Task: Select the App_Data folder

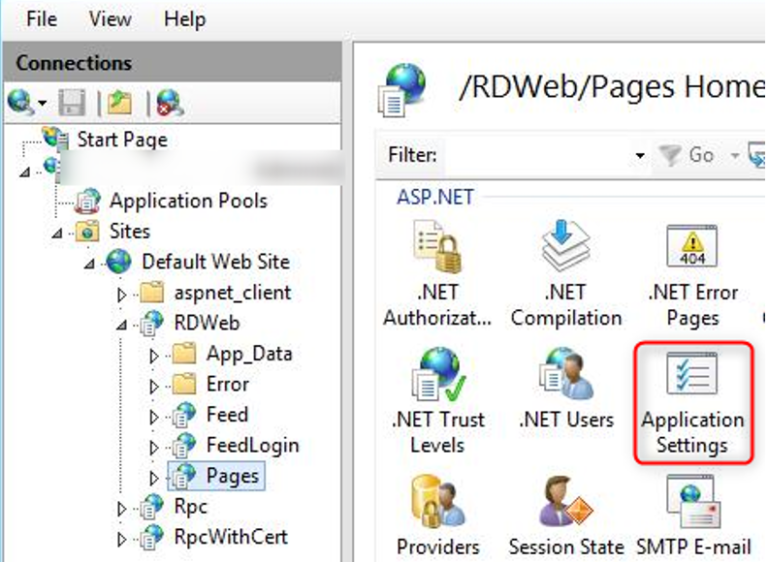Action: [x=249, y=354]
